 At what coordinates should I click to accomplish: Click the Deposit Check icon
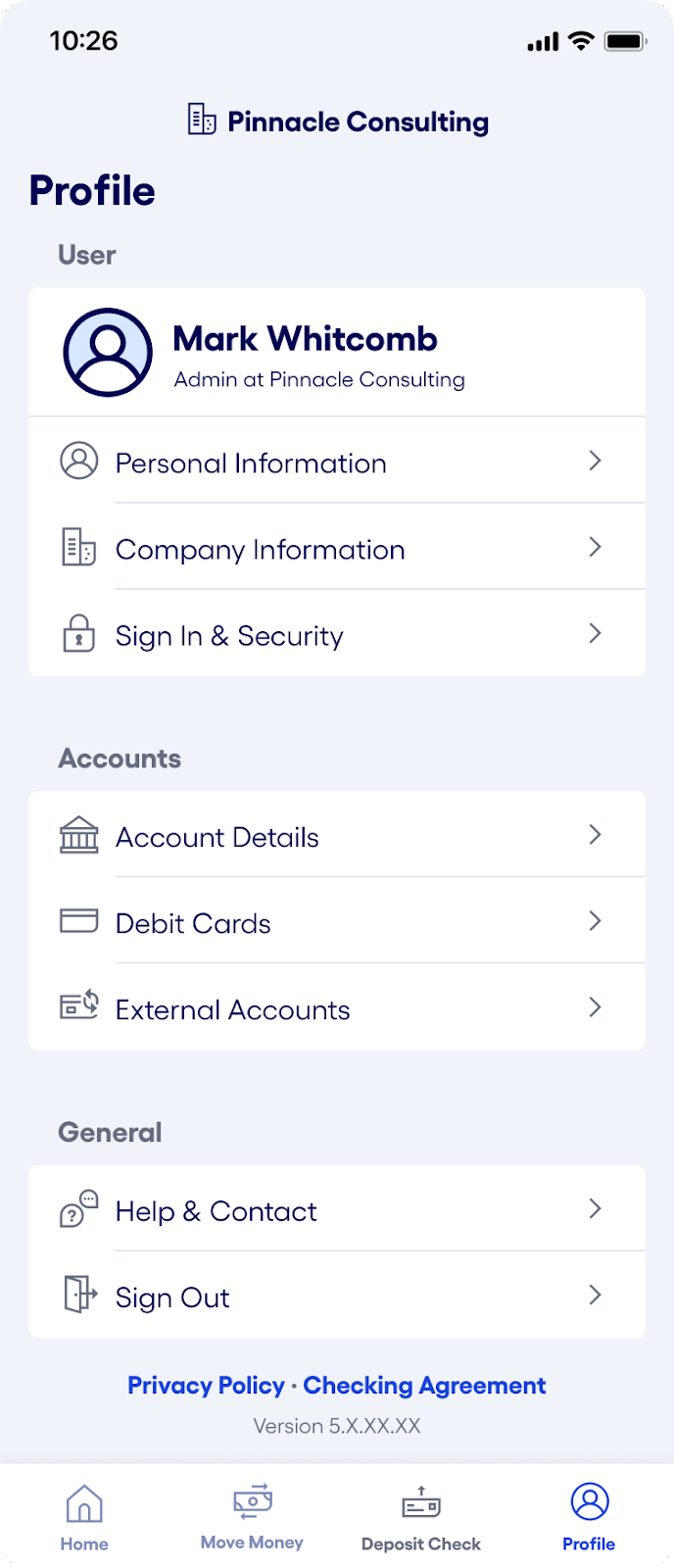click(419, 1502)
